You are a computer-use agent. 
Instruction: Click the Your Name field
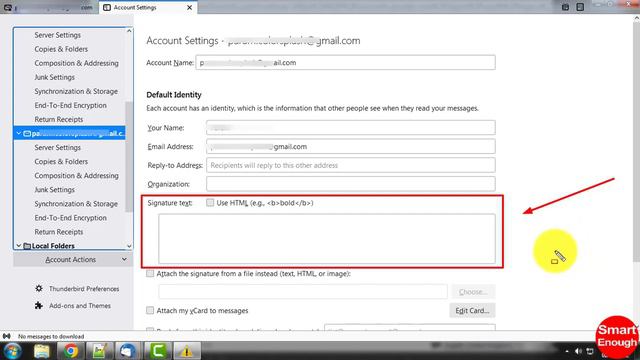351,128
